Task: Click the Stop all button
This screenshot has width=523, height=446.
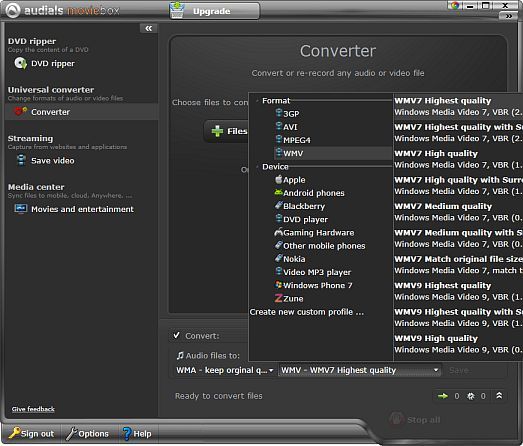Action: (x=415, y=419)
